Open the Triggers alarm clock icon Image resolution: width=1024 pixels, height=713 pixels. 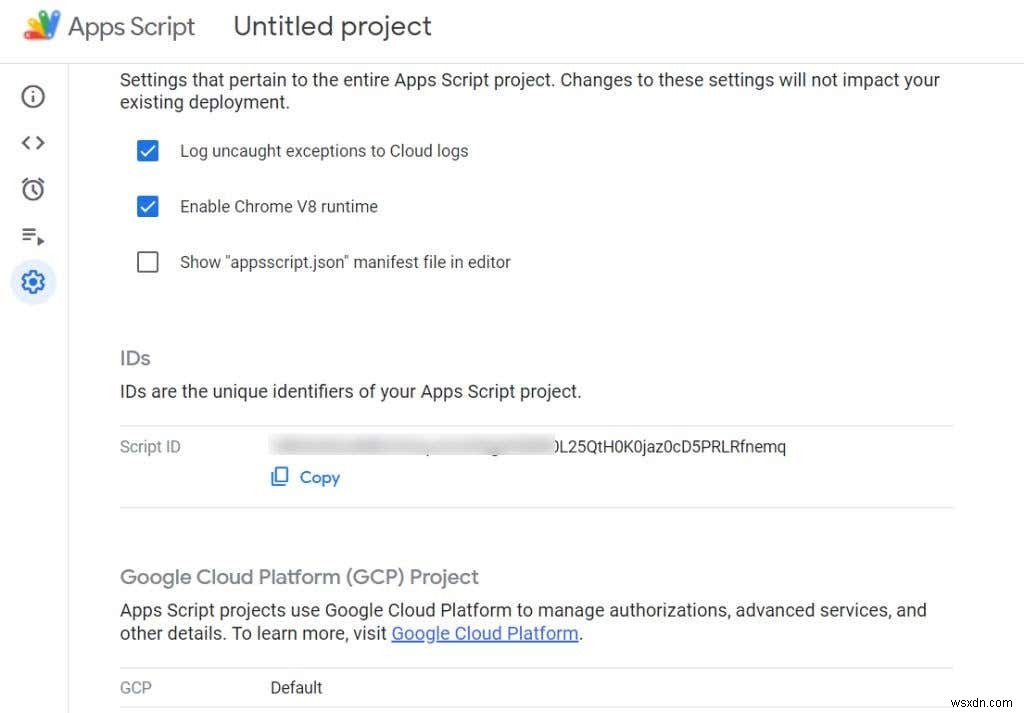[x=33, y=189]
